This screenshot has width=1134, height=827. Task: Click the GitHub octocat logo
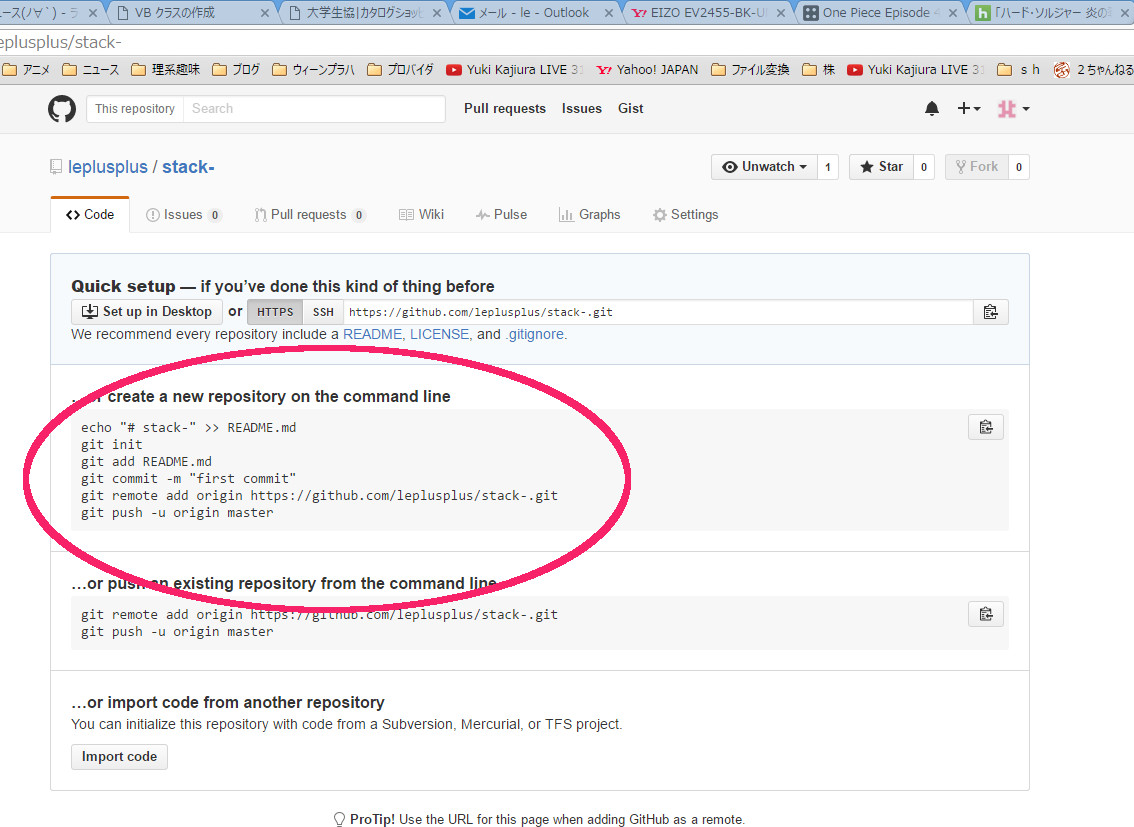62,108
